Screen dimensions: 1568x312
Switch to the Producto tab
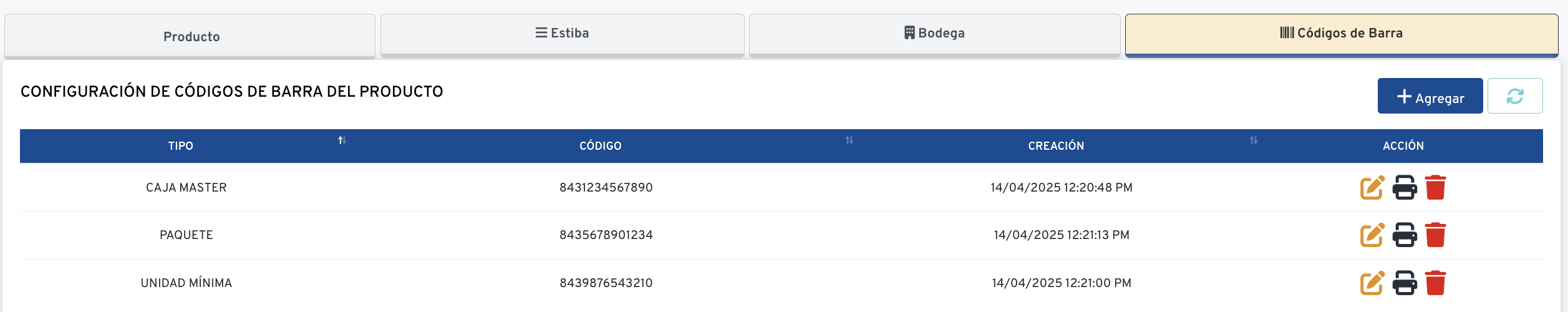click(x=190, y=36)
